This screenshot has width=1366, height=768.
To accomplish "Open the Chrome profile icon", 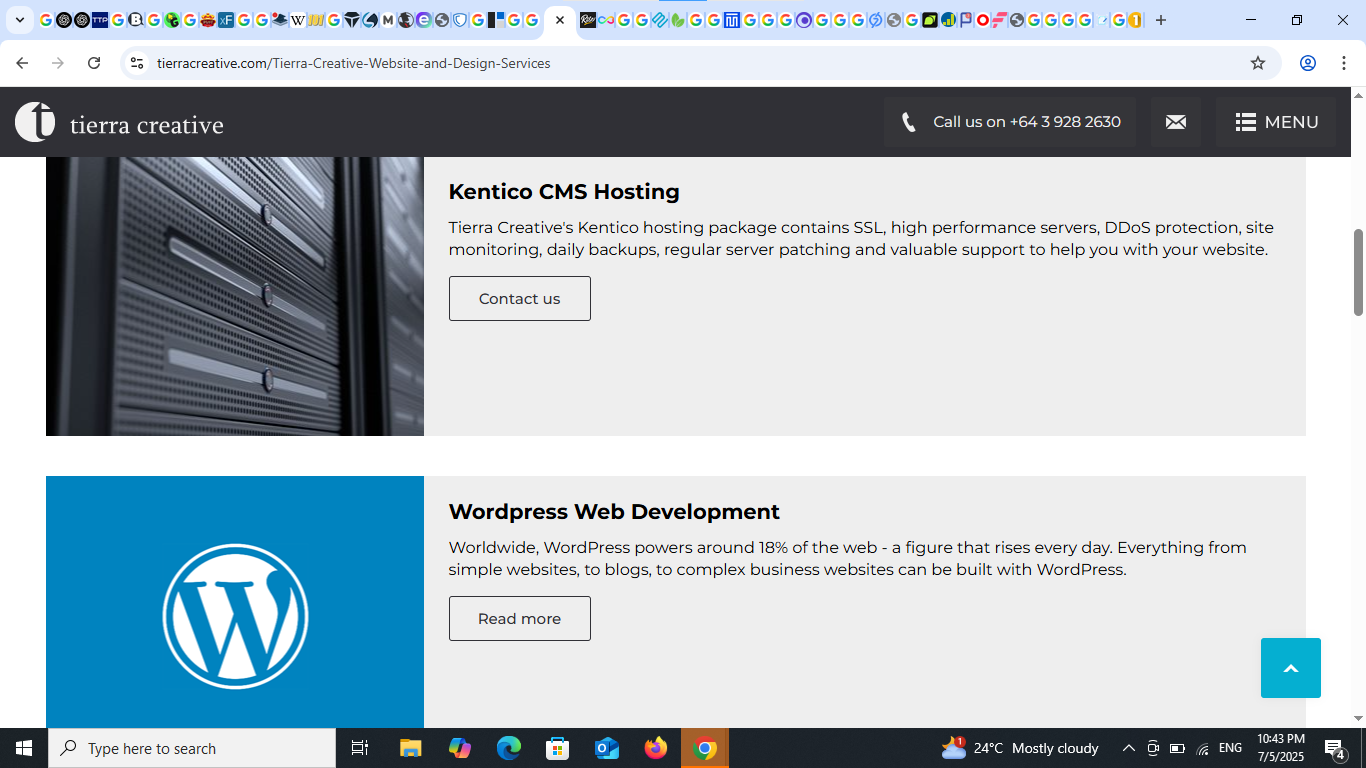I will click(x=1308, y=63).
